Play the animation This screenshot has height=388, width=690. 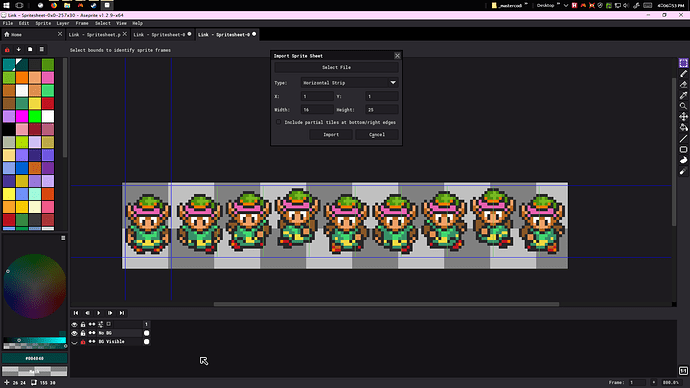[x=99, y=313]
